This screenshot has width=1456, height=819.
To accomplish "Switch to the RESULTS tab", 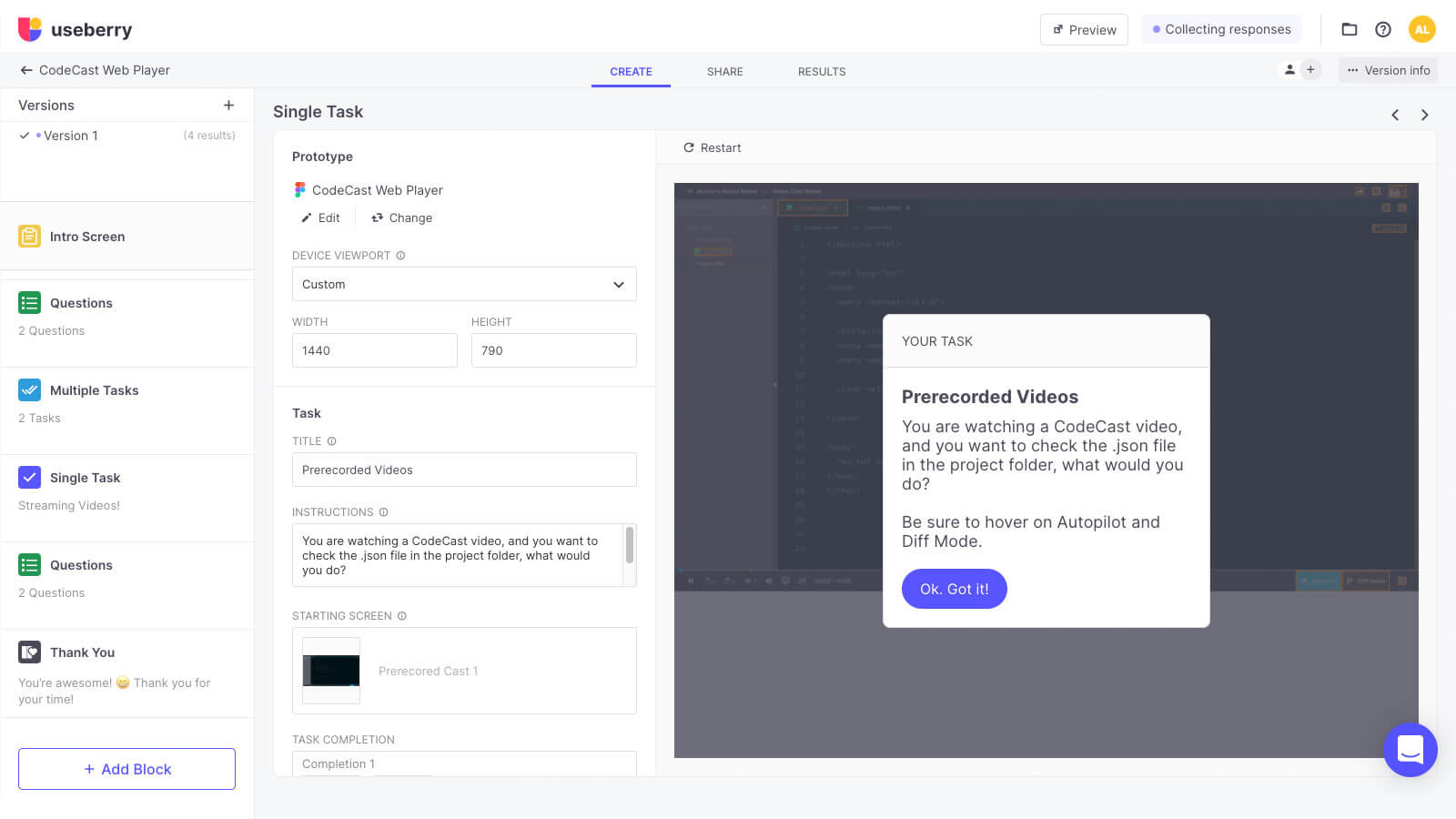I will [821, 72].
